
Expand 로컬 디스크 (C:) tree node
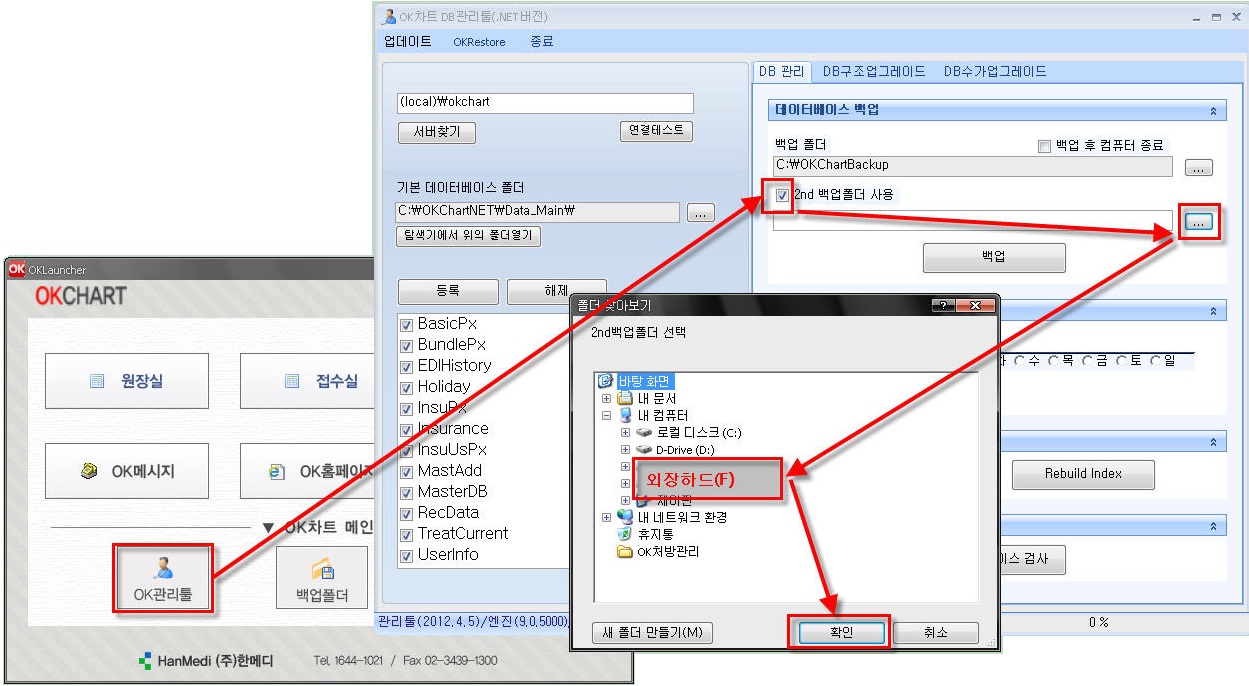[625, 432]
